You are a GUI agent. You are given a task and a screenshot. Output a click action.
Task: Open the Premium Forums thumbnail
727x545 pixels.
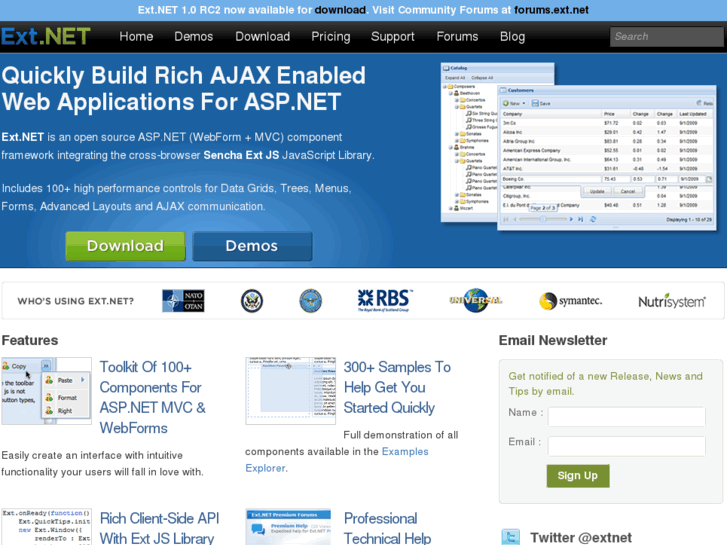tap(288, 527)
